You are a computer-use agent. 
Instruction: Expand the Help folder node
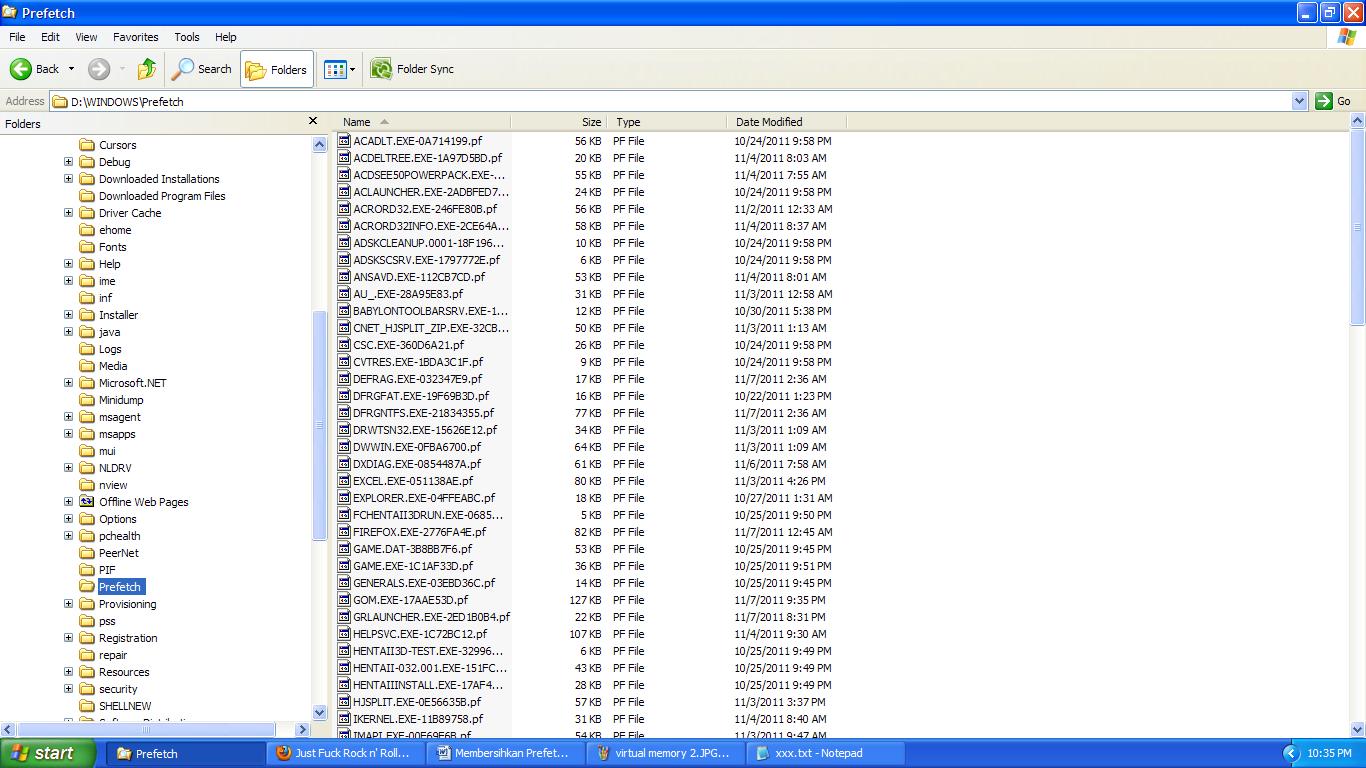68,264
